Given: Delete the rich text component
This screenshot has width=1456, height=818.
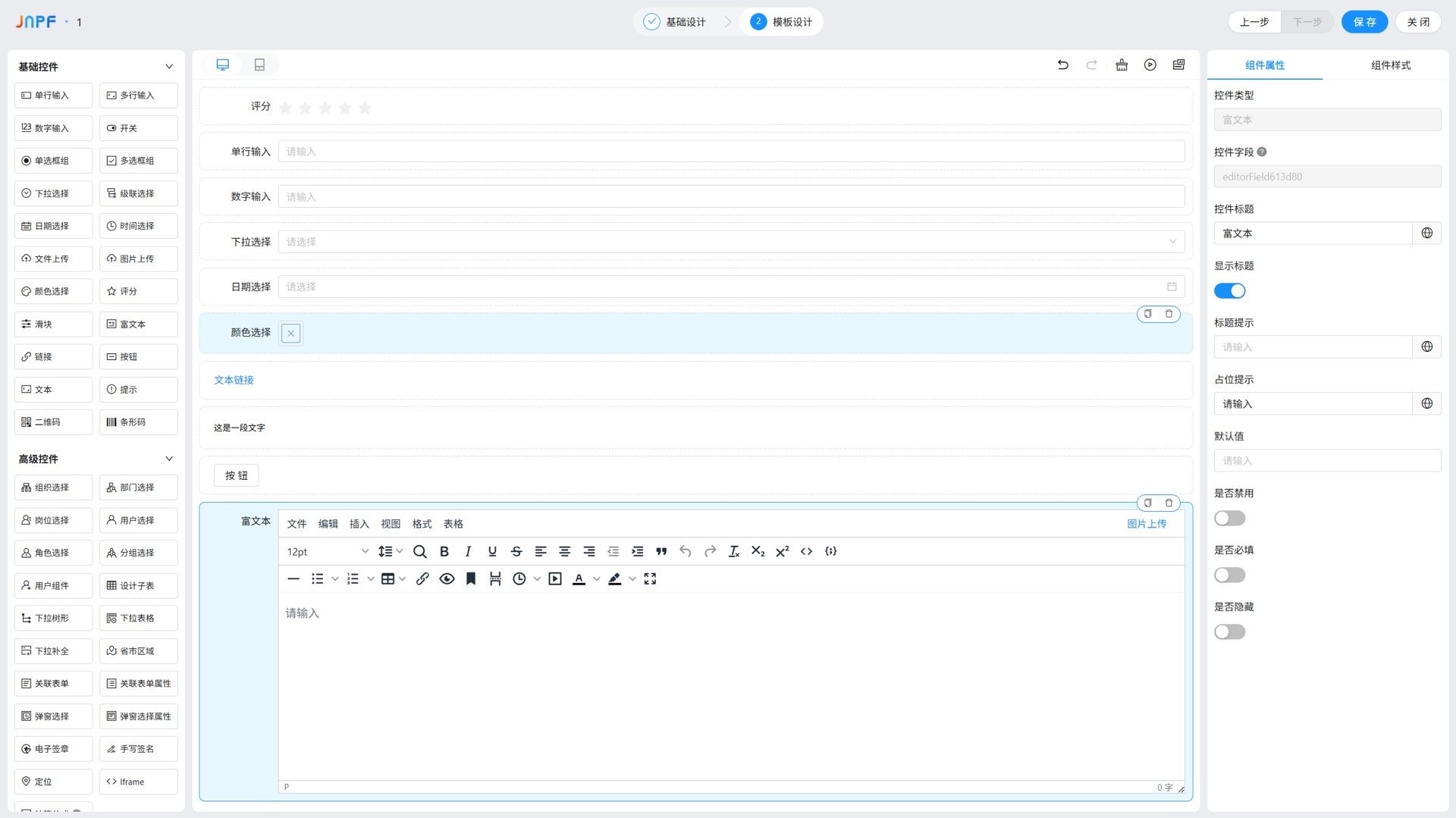Looking at the screenshot, I should [x=1169, y=503].
